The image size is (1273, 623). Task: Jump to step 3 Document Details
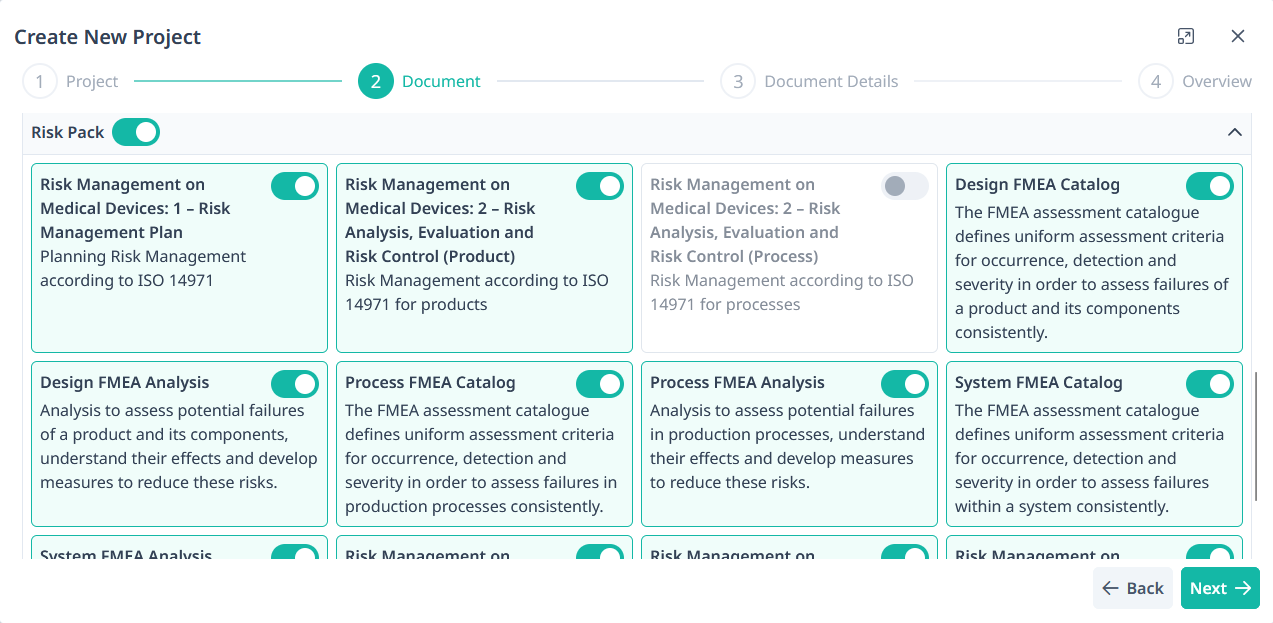[x=738, y=82]
